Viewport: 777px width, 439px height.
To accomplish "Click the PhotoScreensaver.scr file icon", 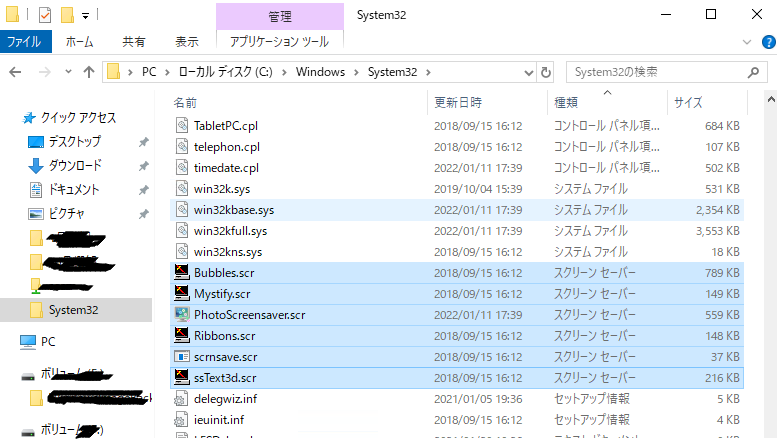I will click(182, 314).
